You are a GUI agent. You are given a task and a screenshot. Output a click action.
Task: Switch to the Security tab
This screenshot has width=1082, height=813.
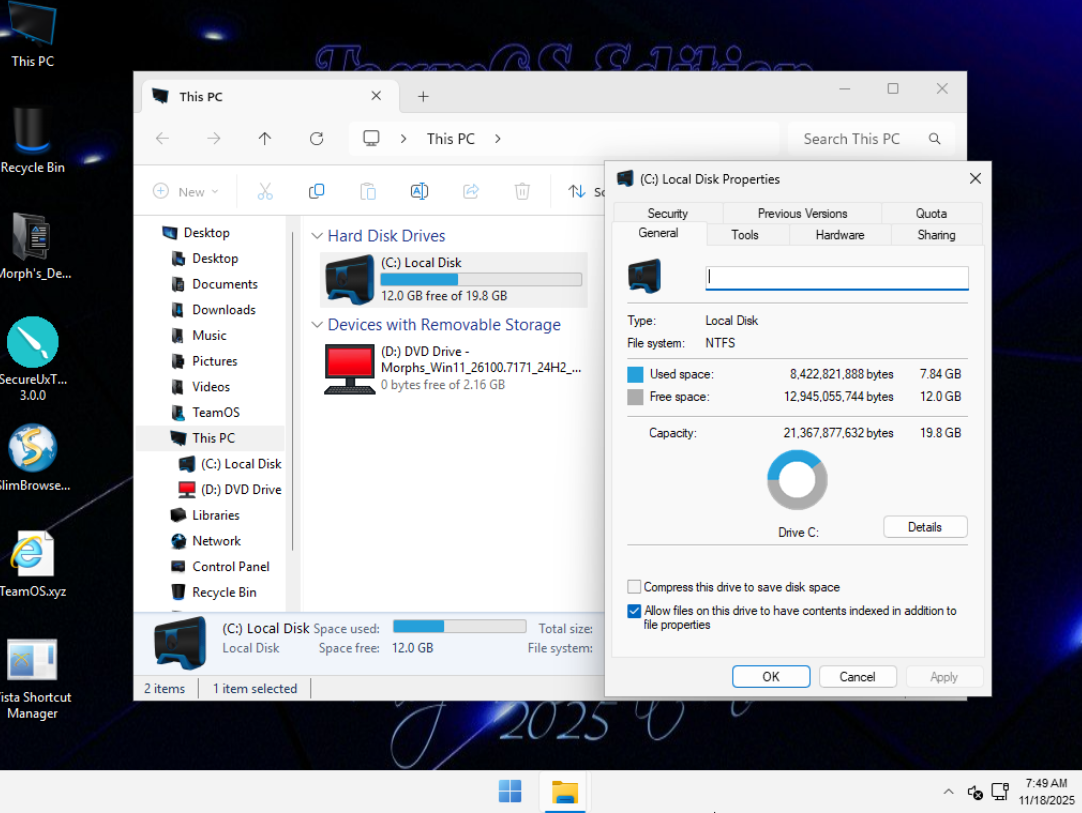667,213
